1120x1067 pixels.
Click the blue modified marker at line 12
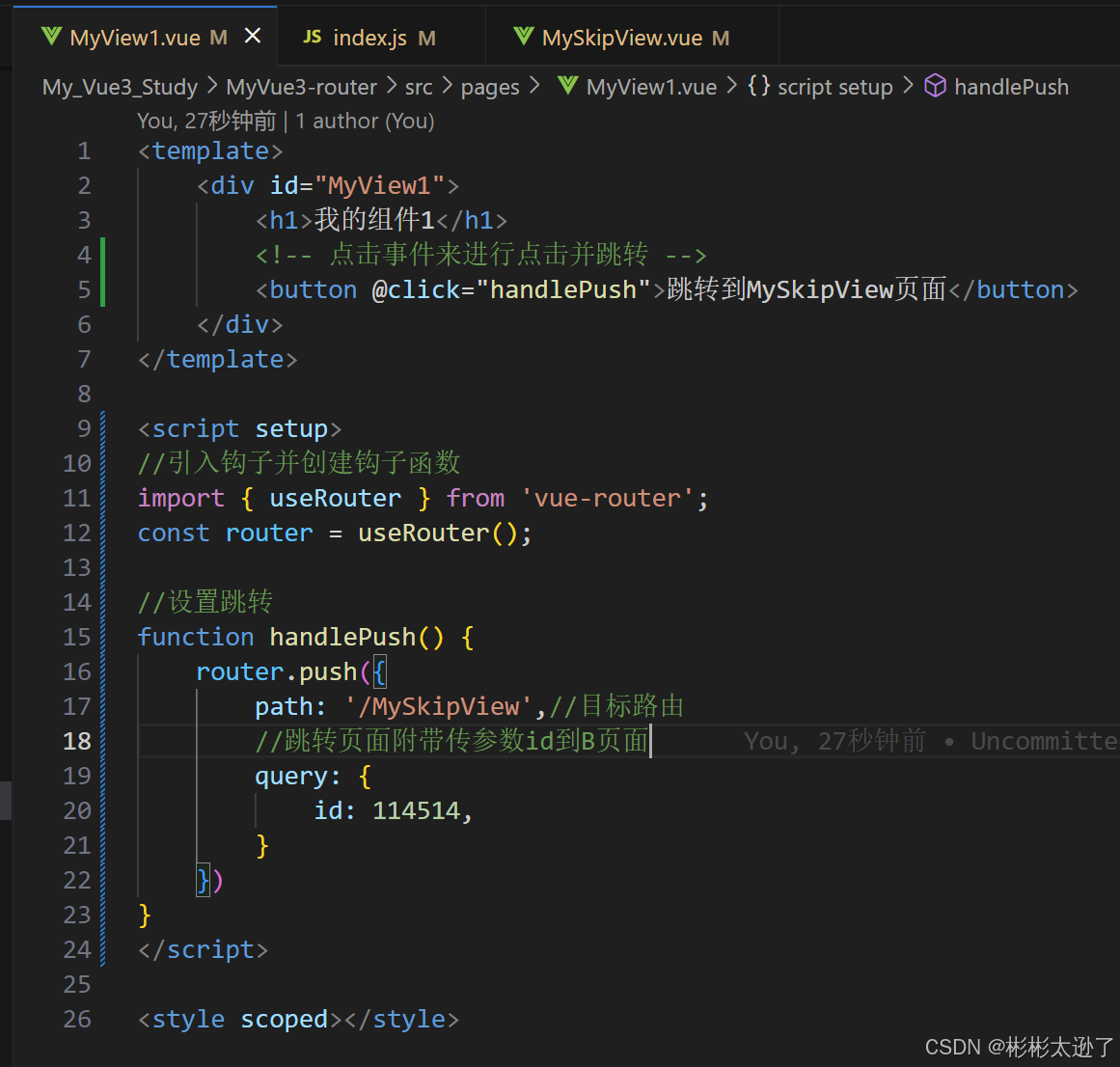103,533
